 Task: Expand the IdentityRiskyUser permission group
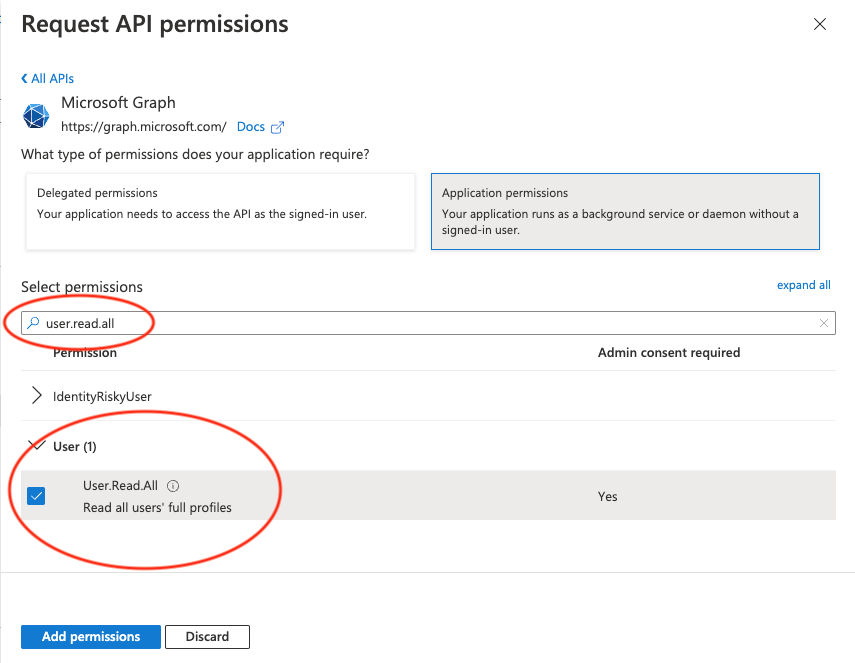(37, 396)
